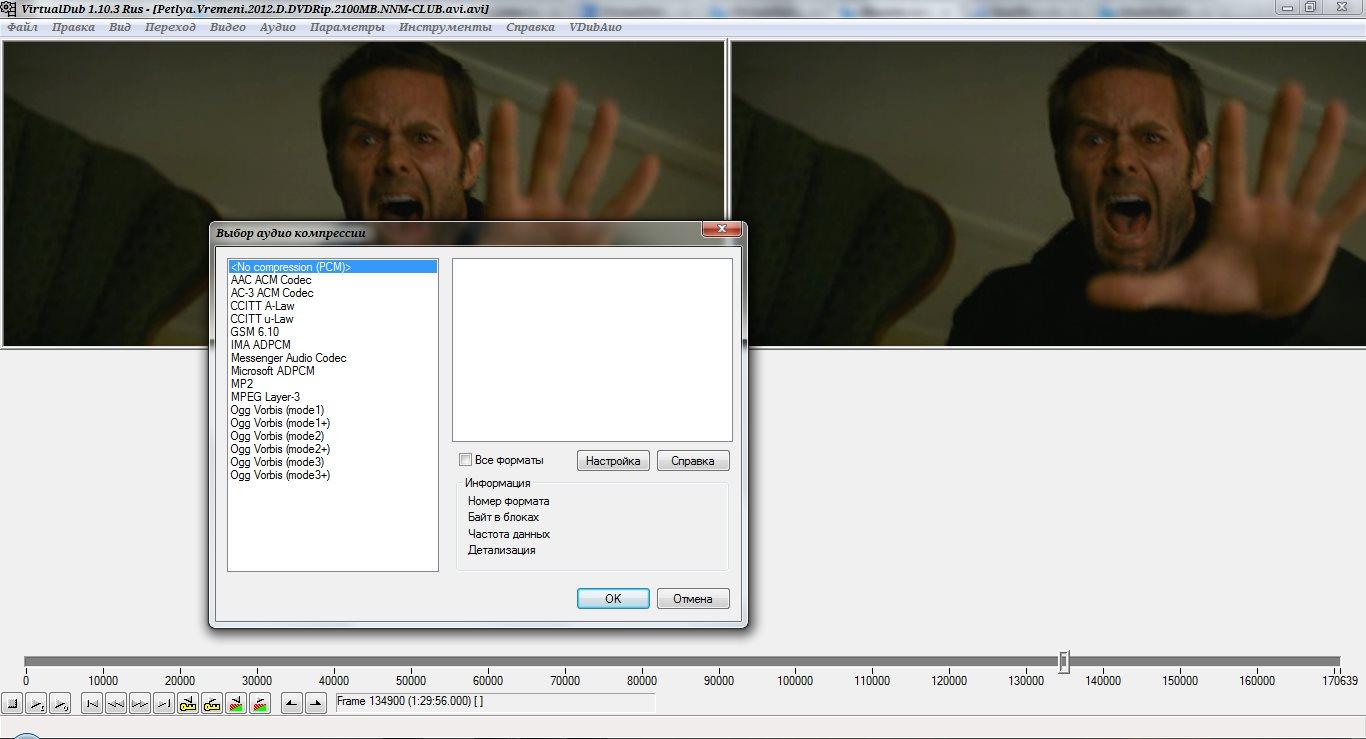Go to next keyframe
The height and width of the screenshot is (739, 1366).
coord(212,703)
